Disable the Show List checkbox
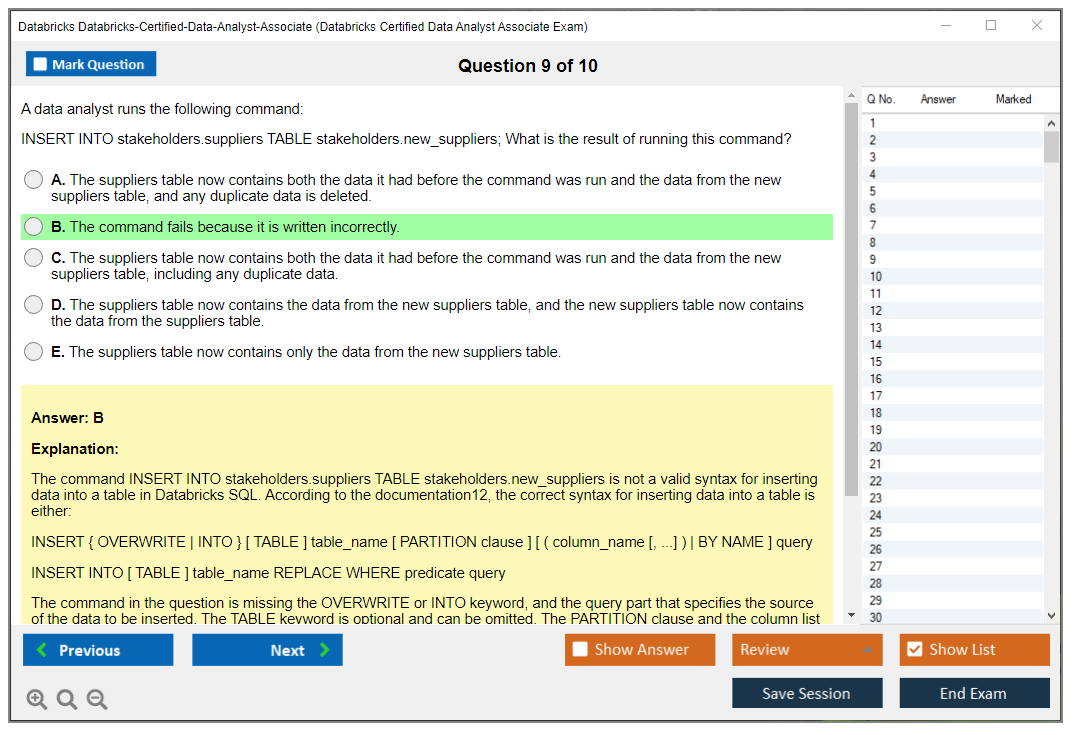The image size is (1075, 735). click(913, 650)
